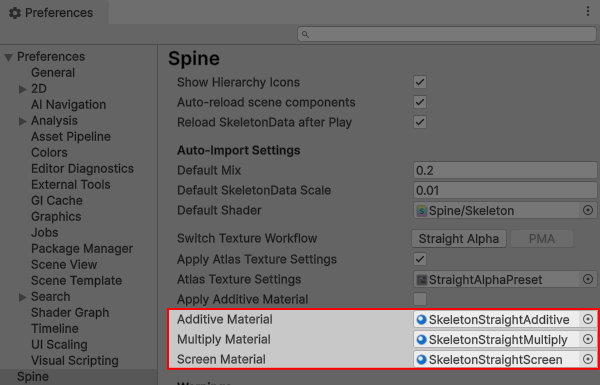This screenshot has height=385, width=600.
Task: Open UI Scaling preferences
Action: (x=59, y=345)
